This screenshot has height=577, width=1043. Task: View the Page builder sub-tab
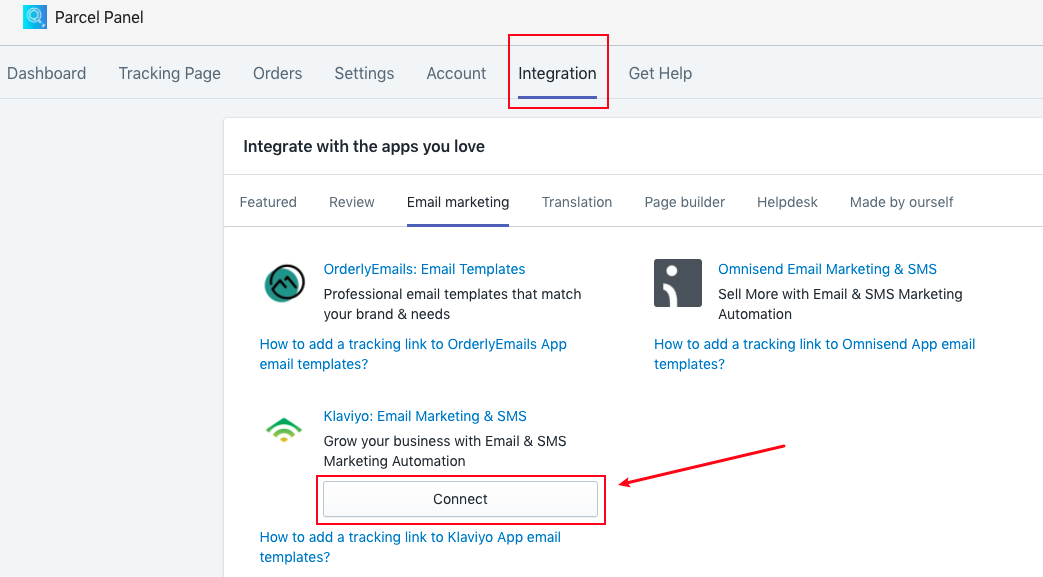point(684,202)
